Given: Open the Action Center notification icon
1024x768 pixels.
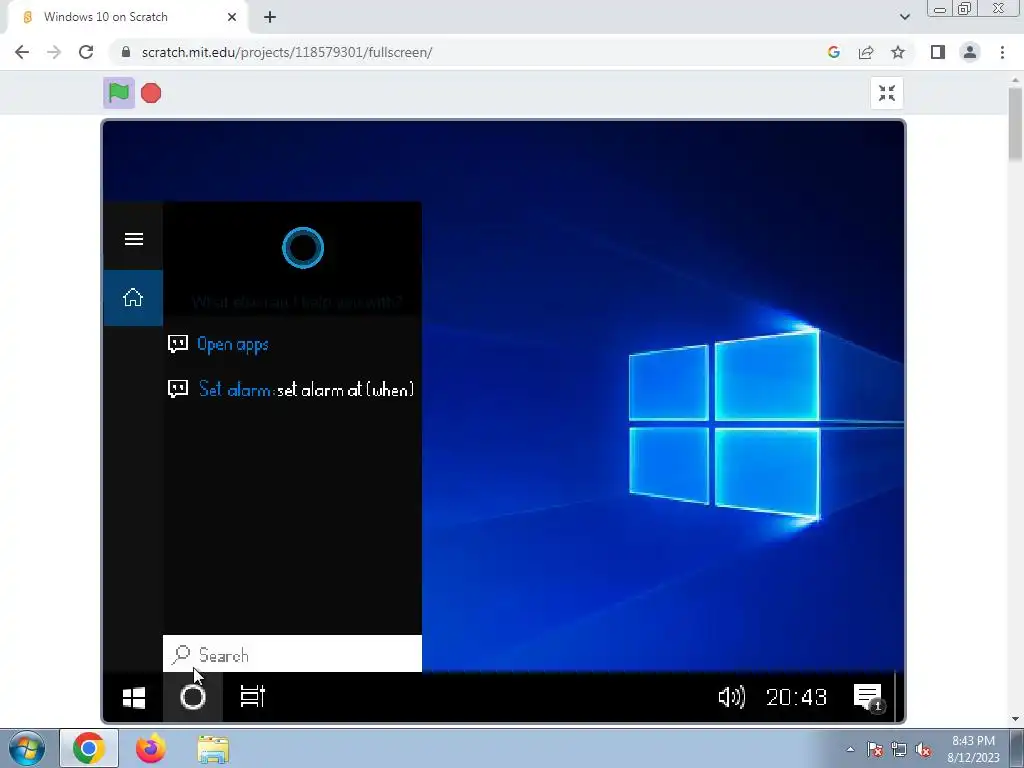Looking at the screenshot, I should [x=868, y=697].
